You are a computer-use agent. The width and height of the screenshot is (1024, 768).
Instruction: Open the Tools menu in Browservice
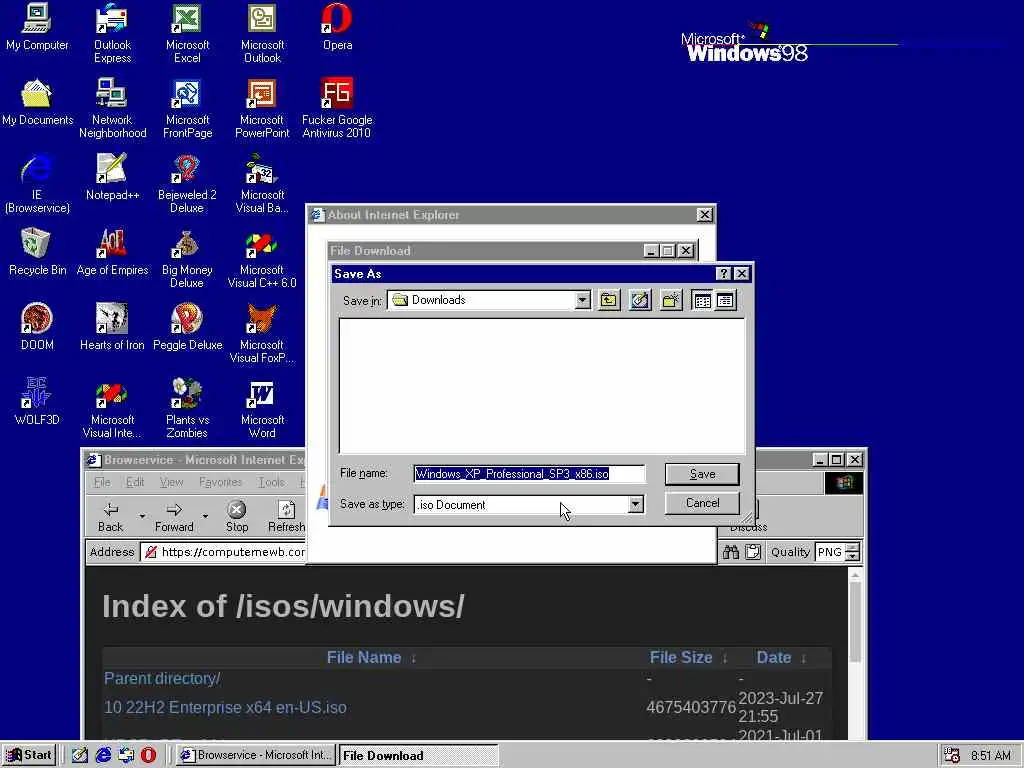point(271,482)
